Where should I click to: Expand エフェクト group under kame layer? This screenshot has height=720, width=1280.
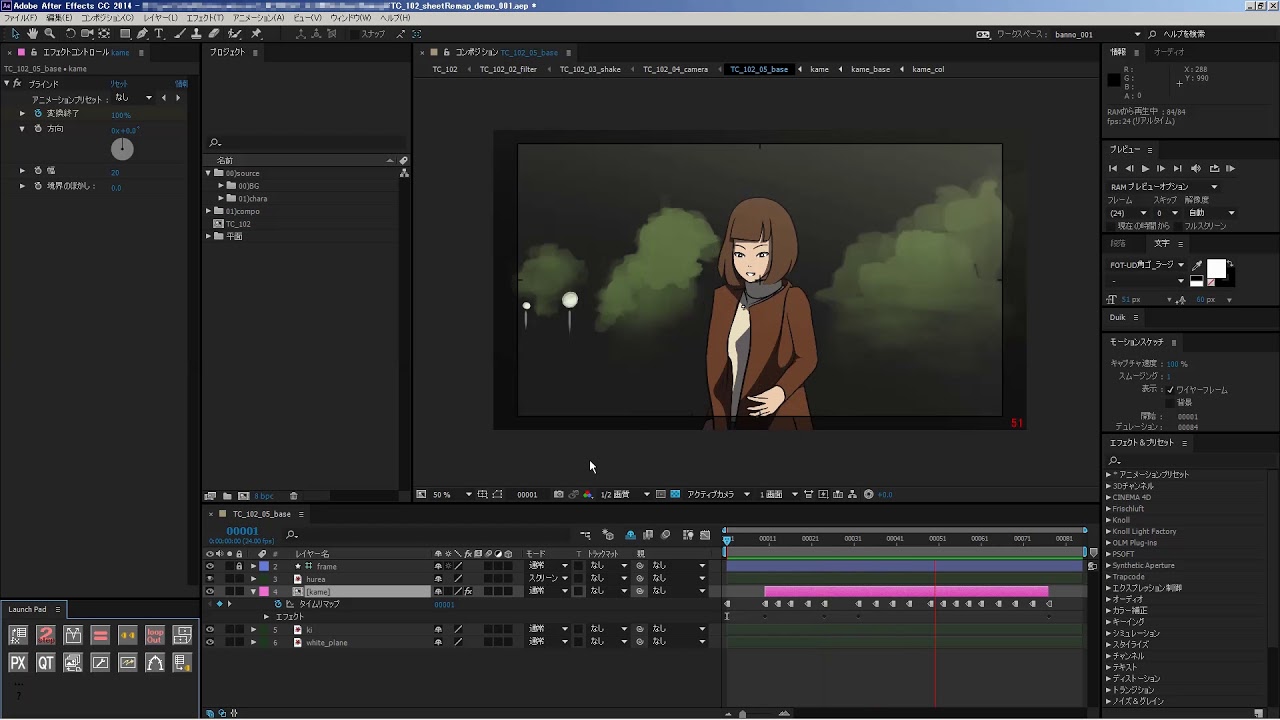tap(266, 617)
